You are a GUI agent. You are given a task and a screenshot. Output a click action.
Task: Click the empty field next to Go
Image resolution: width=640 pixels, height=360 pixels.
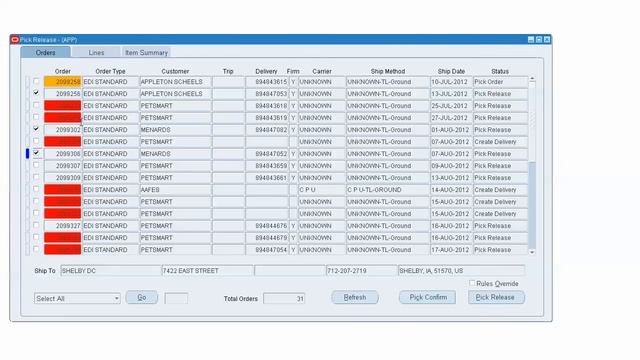(x=176, y=298)
